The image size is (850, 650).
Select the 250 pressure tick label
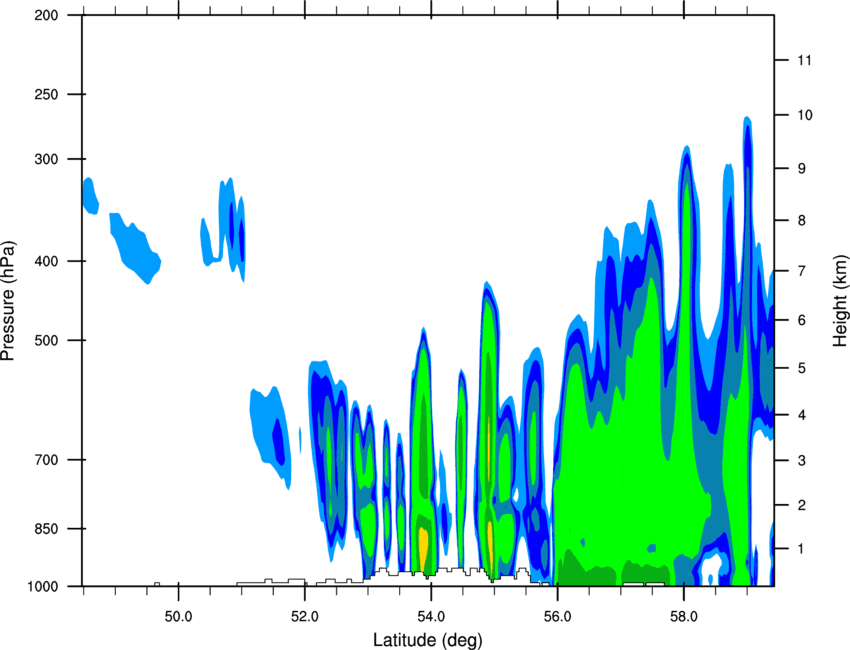47,94
